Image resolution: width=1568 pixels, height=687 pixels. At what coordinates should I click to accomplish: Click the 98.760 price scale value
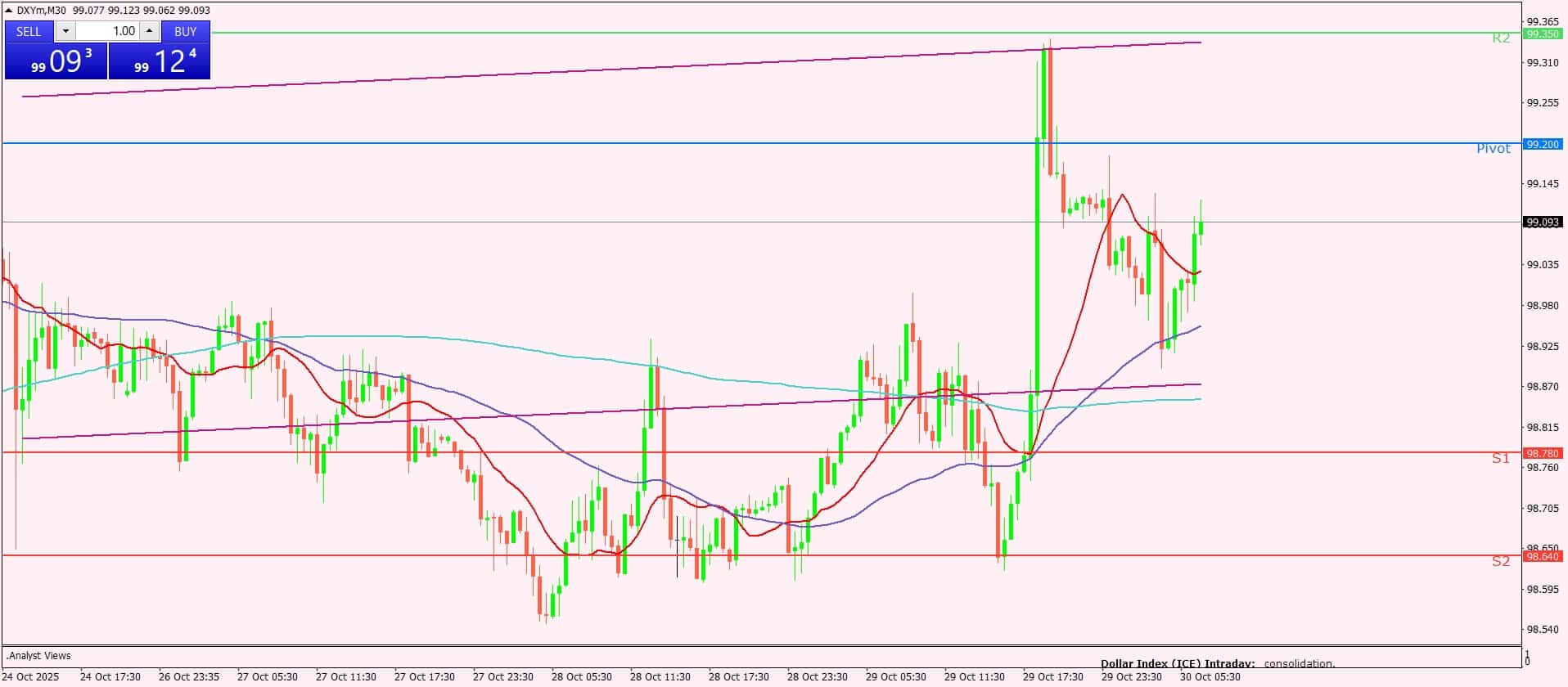(x=1543, y=467)
